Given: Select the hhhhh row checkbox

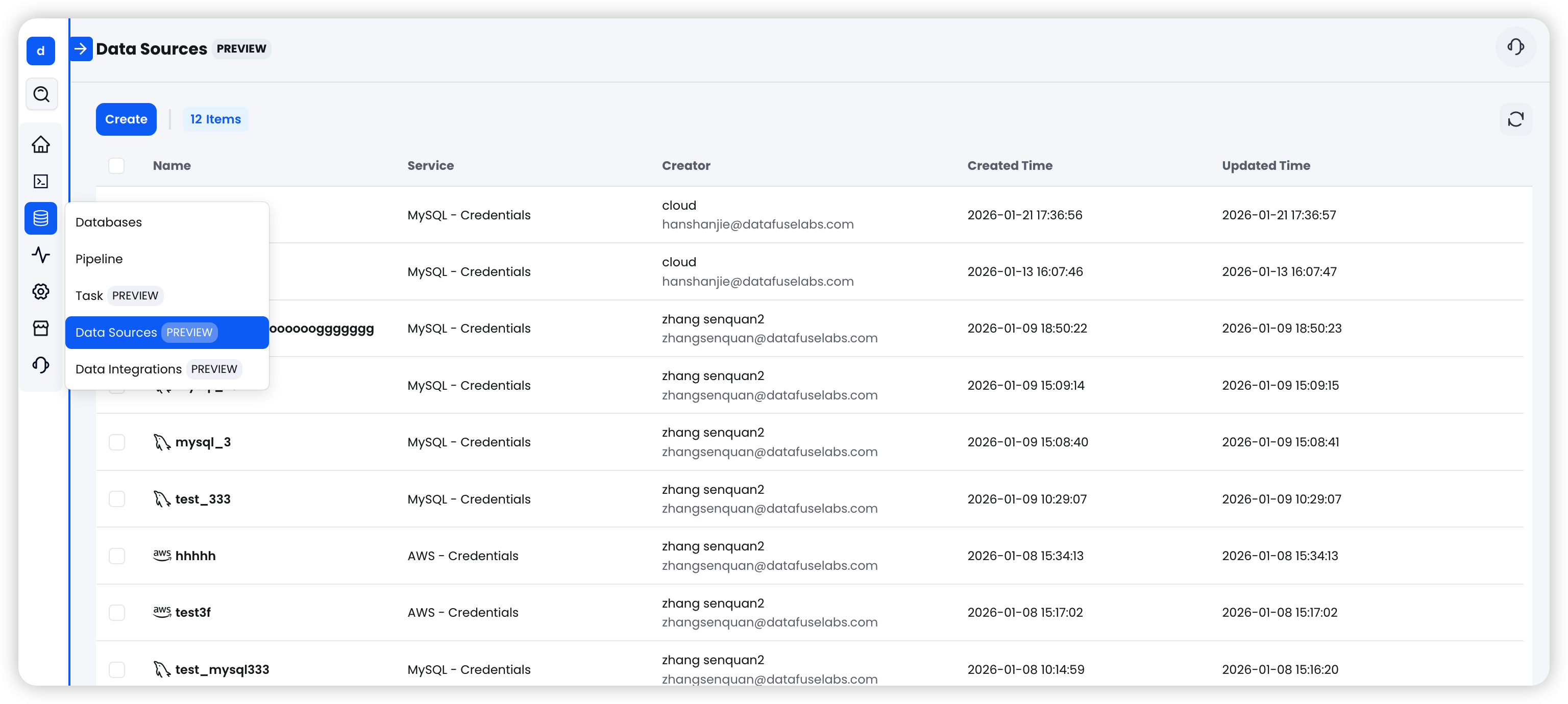Looking at the screenshot, I should (117, 556).
